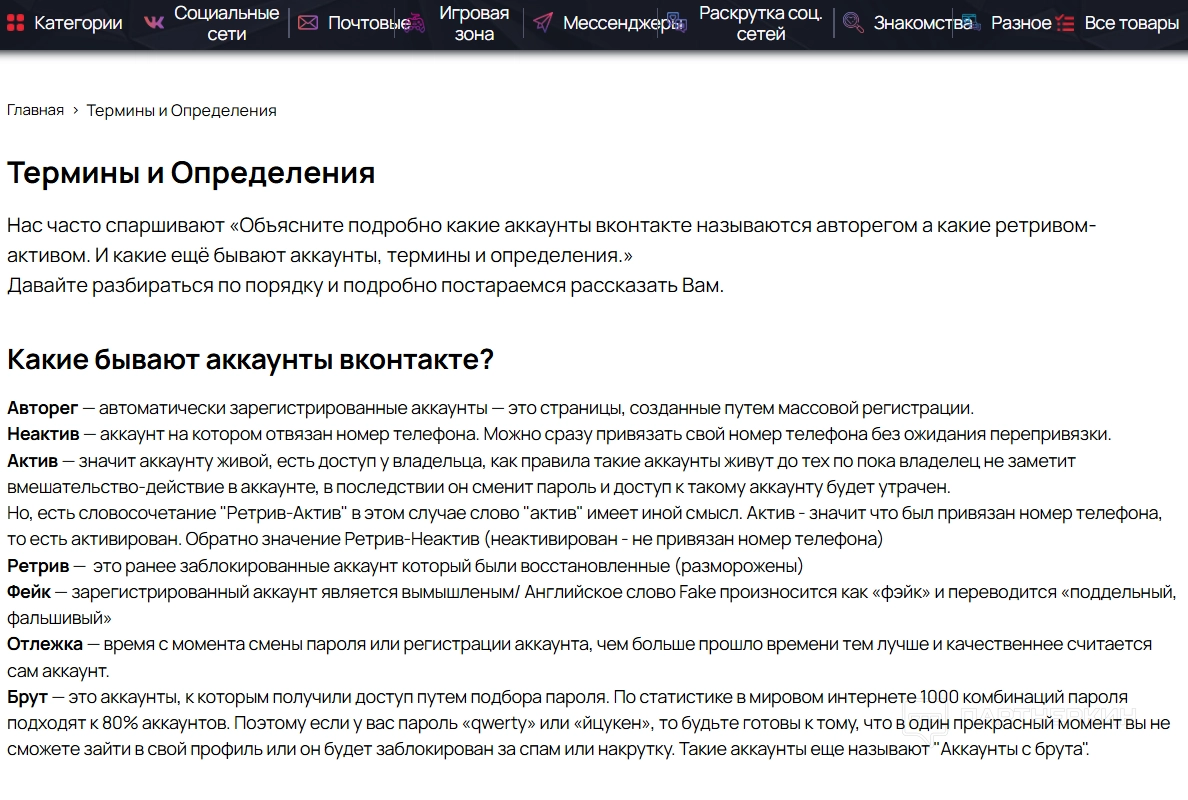Open the Игровая зона menu item
1188x800 pixels.
click(x=474, y=23)
